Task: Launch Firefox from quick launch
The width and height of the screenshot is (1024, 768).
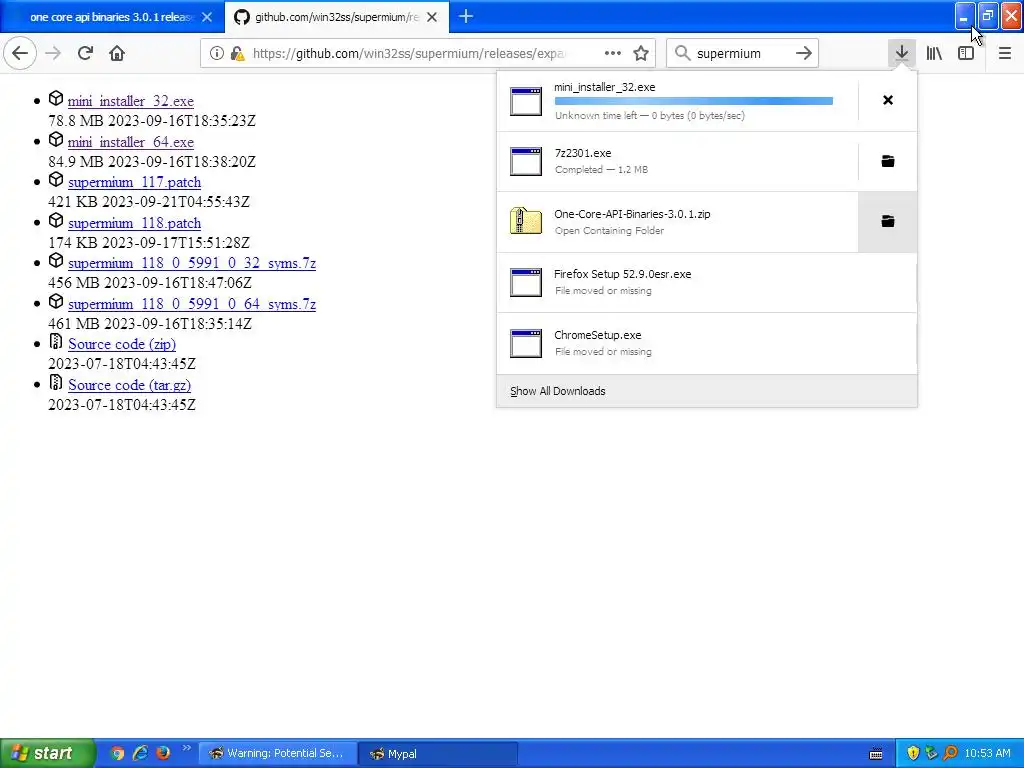Action: click(x=163, y=753)
